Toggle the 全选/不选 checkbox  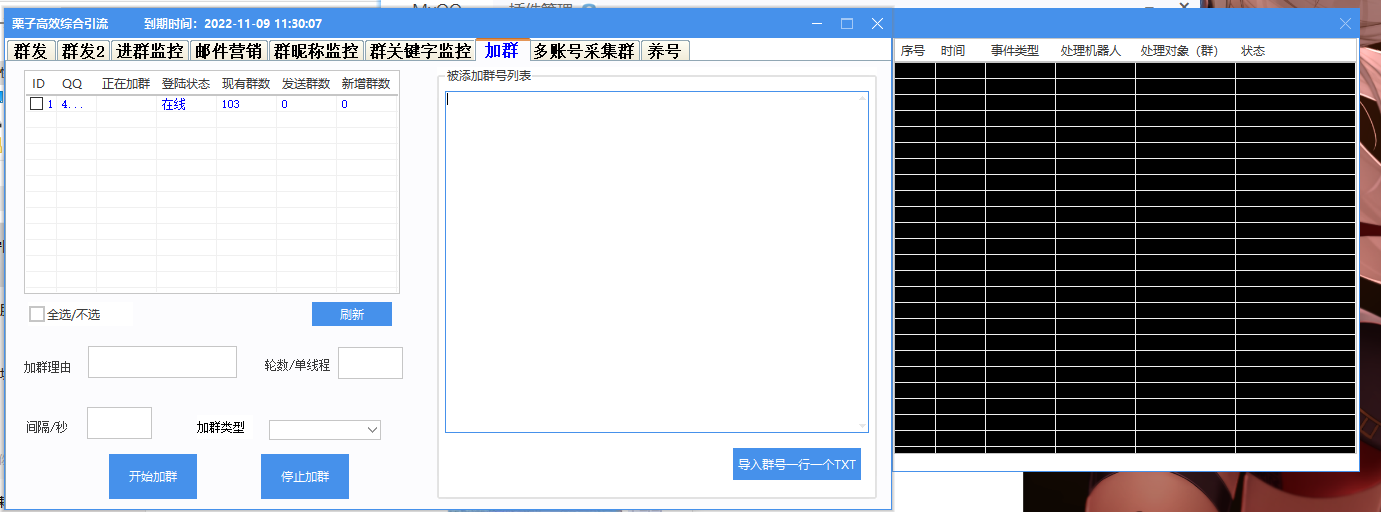37,314
